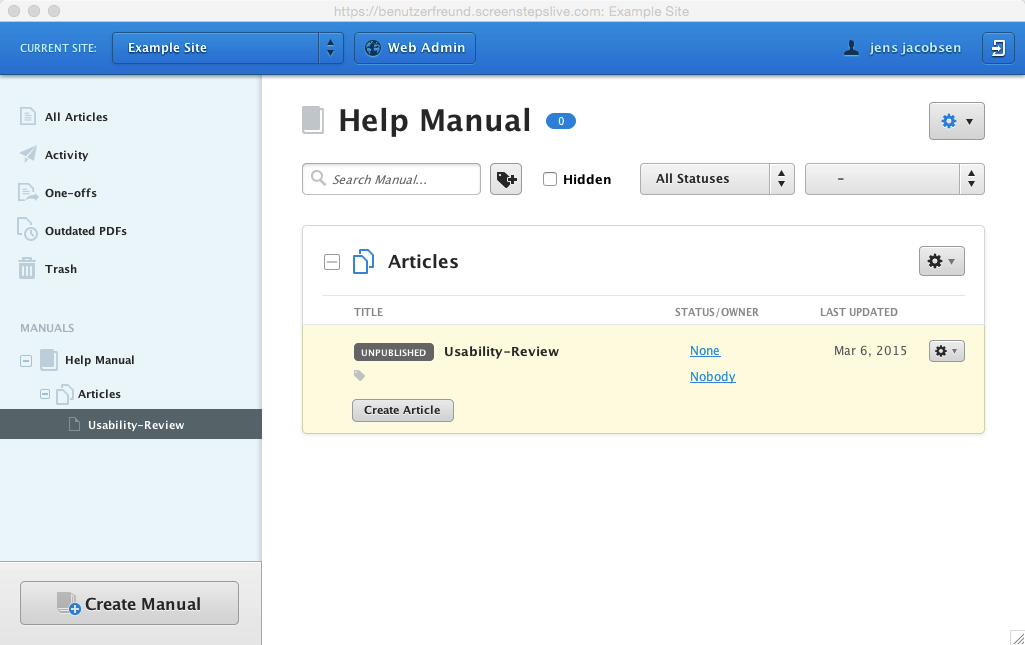Open Outdated PDFs in sidebar
This screenshot has height=645, width=1025.
(86, 231)
